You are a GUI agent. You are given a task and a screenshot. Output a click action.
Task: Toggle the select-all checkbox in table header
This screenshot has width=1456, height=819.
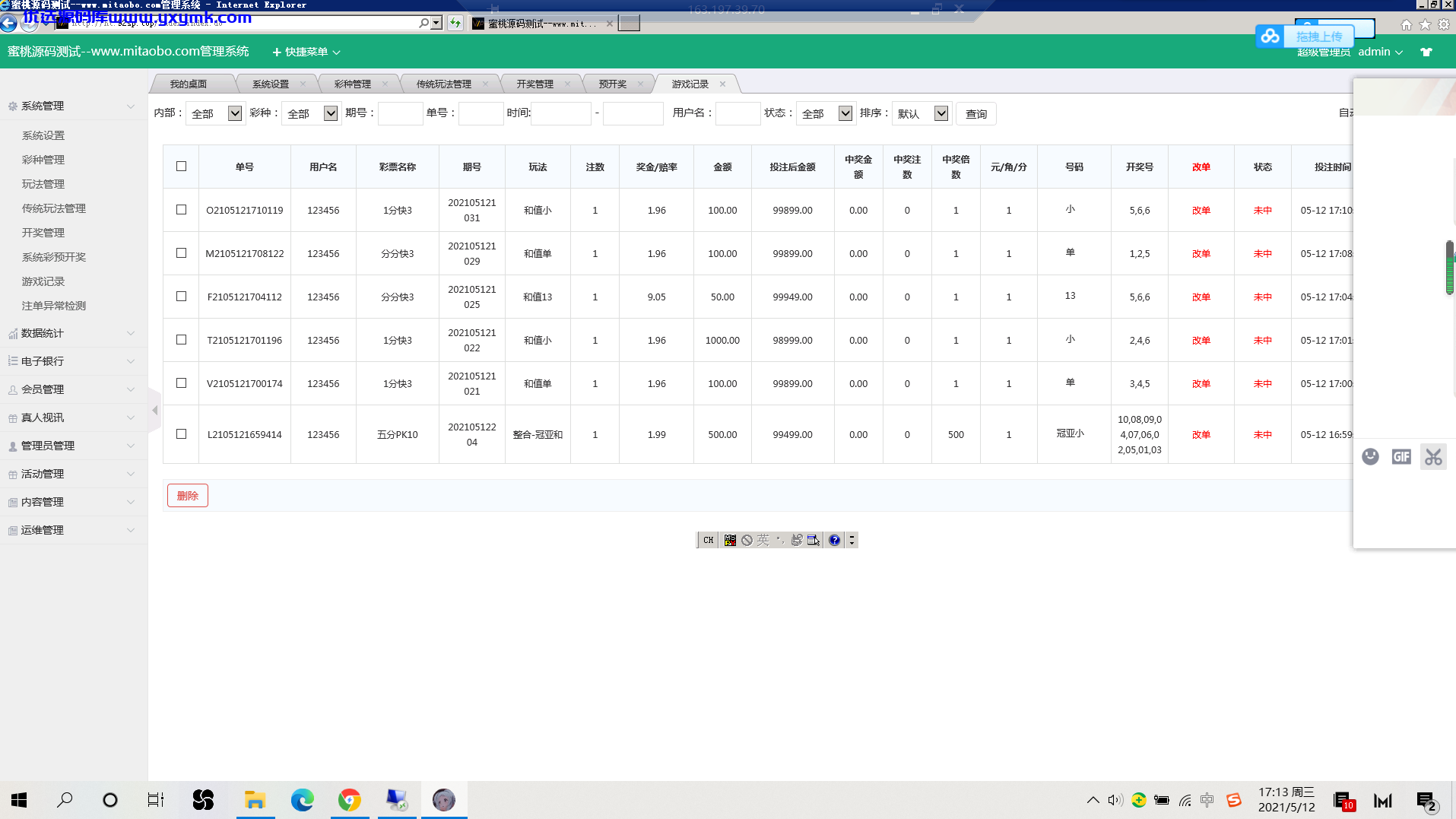[x=181, y=167]
